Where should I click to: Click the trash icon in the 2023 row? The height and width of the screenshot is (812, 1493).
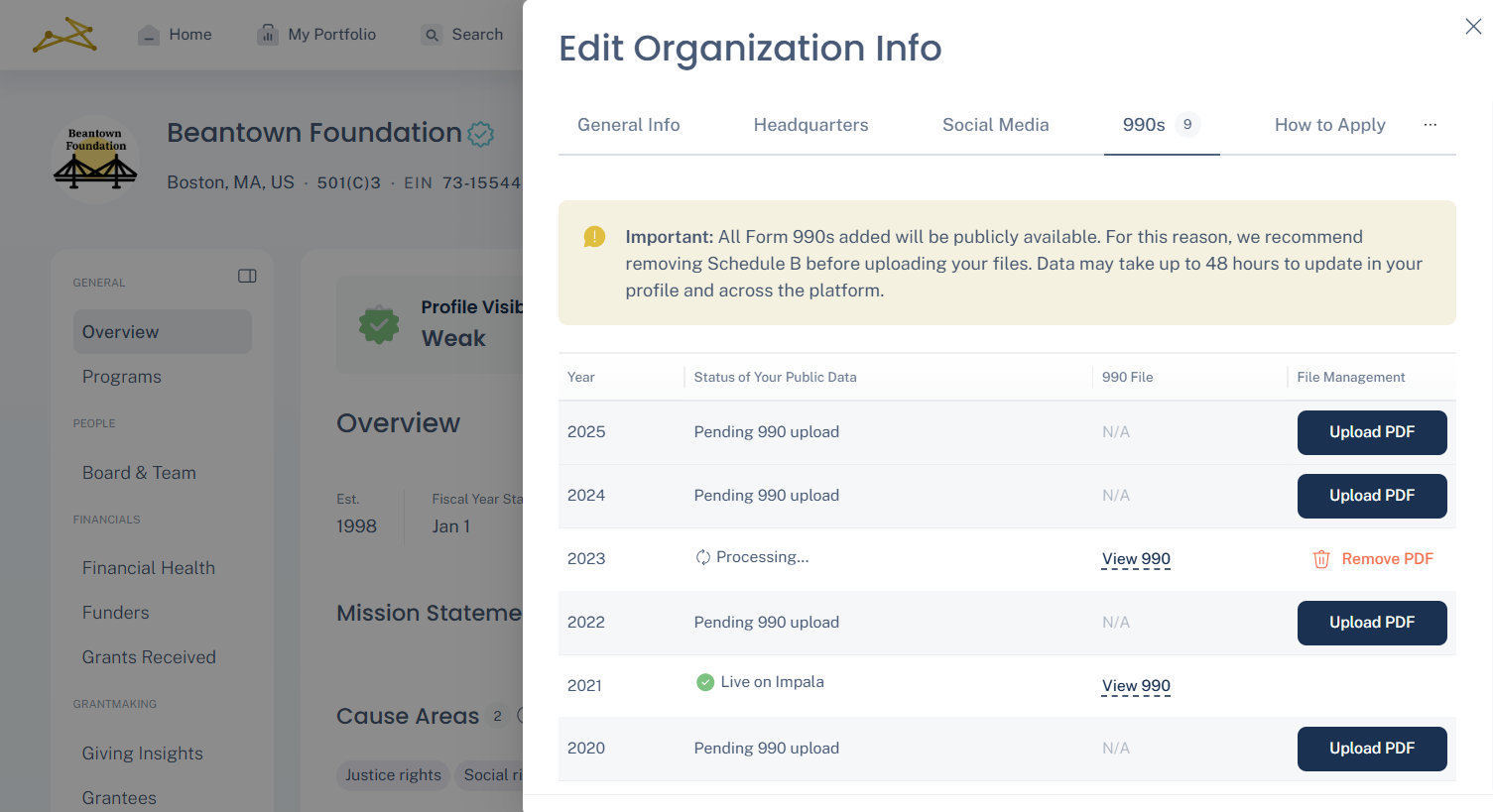click(x=1321, y=559)
